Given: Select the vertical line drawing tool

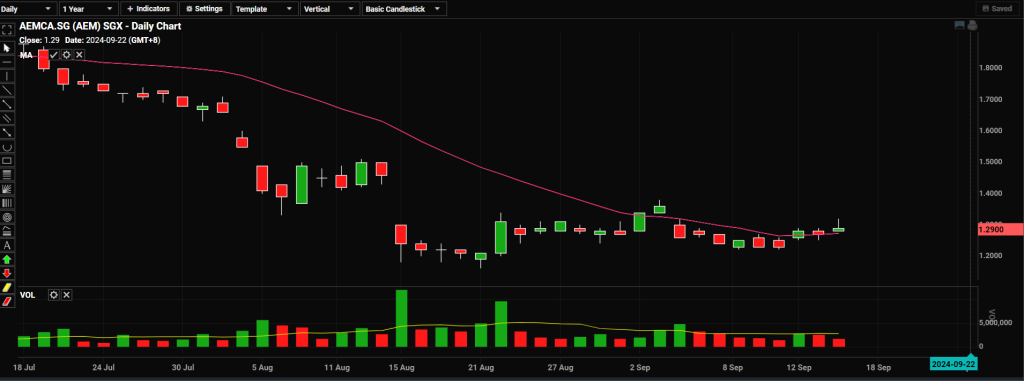Looking at the screenshot, I should pyautogui.click(x=7, y=76).
